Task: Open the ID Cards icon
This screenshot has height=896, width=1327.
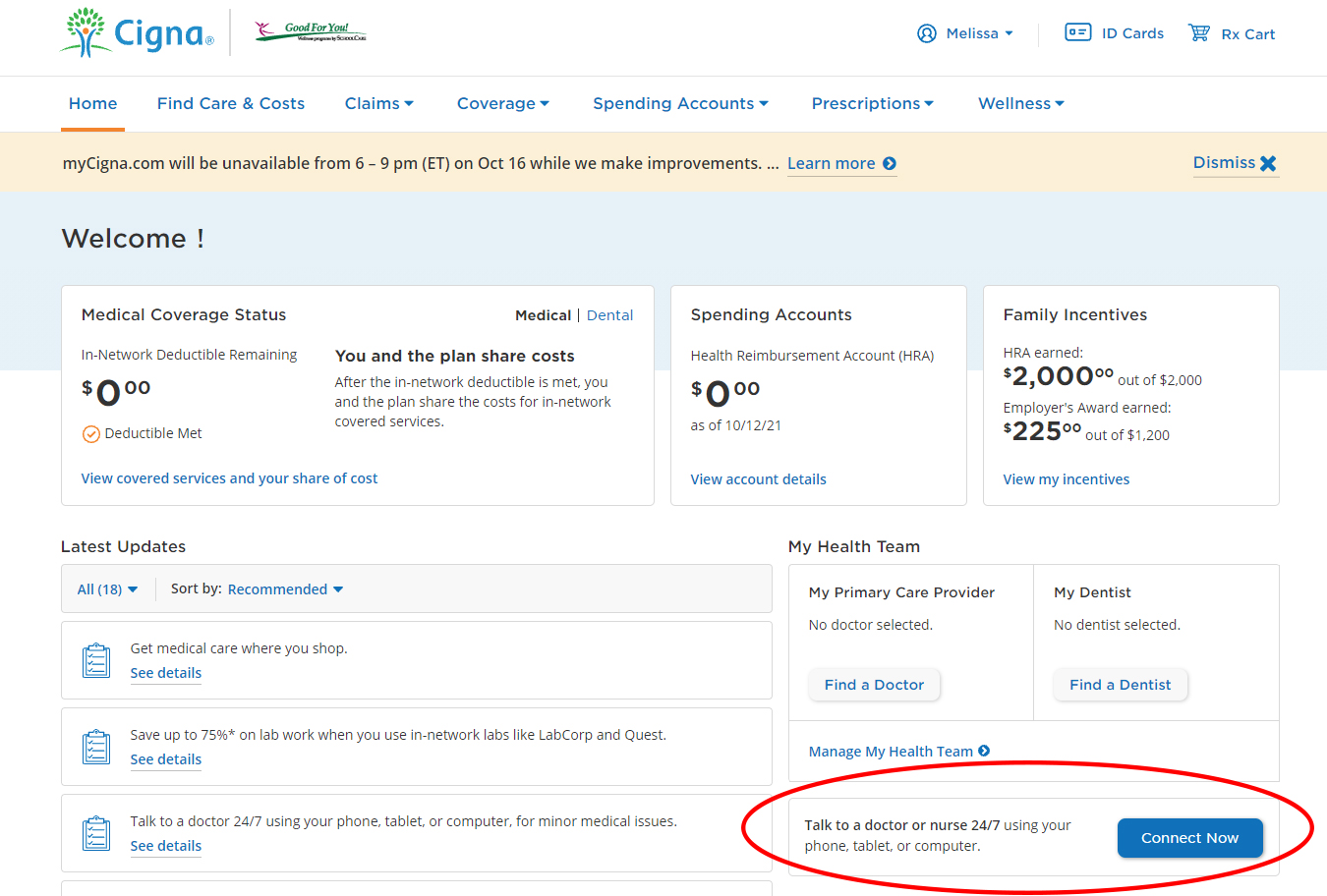Action: 1078,32
